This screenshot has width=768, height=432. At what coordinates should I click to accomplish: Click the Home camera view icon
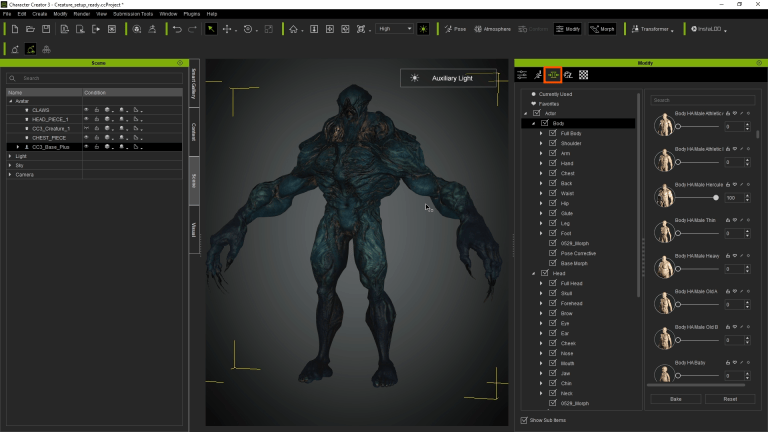pos(293,29)
